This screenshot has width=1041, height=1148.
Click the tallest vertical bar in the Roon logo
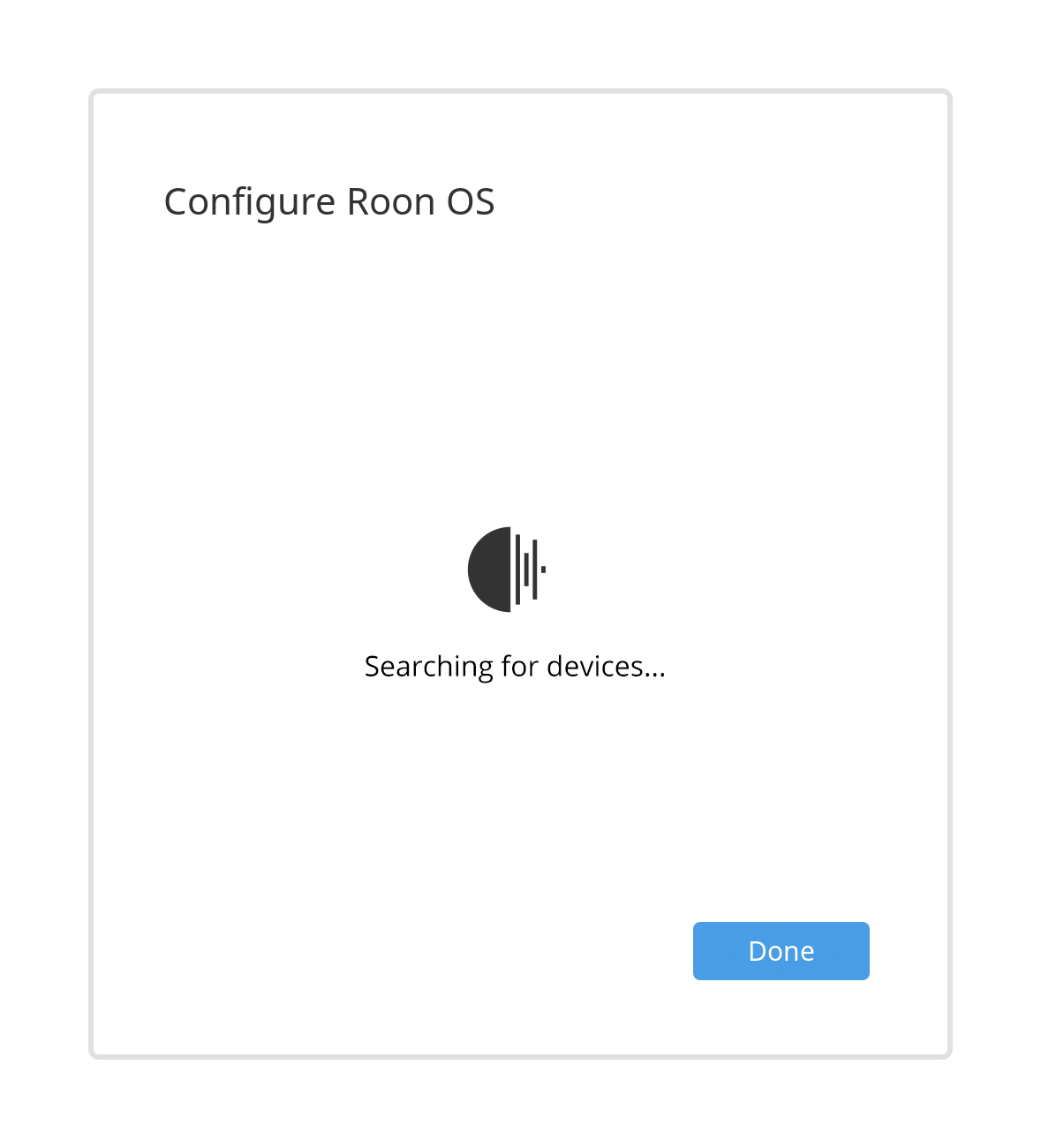pyautogui.click(x=518, y=570)
